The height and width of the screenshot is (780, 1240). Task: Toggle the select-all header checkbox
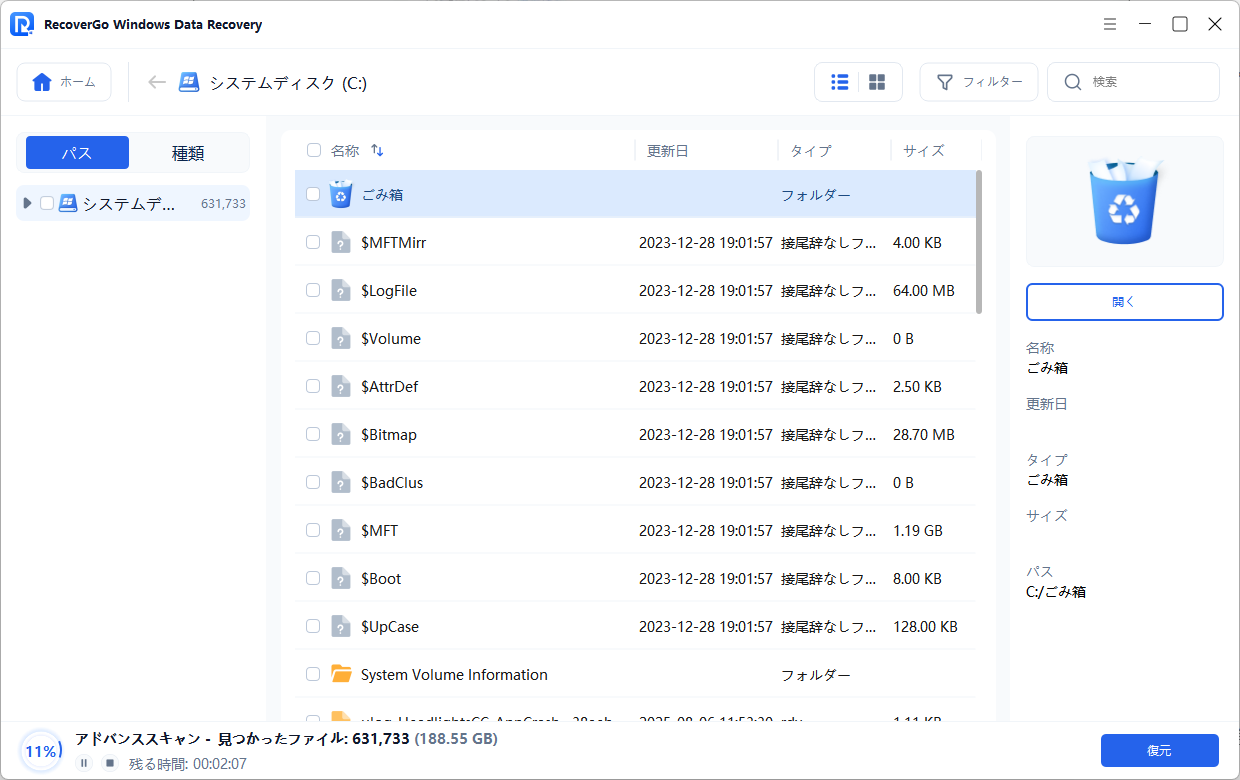pyautogui.click(x=313, y=151)
